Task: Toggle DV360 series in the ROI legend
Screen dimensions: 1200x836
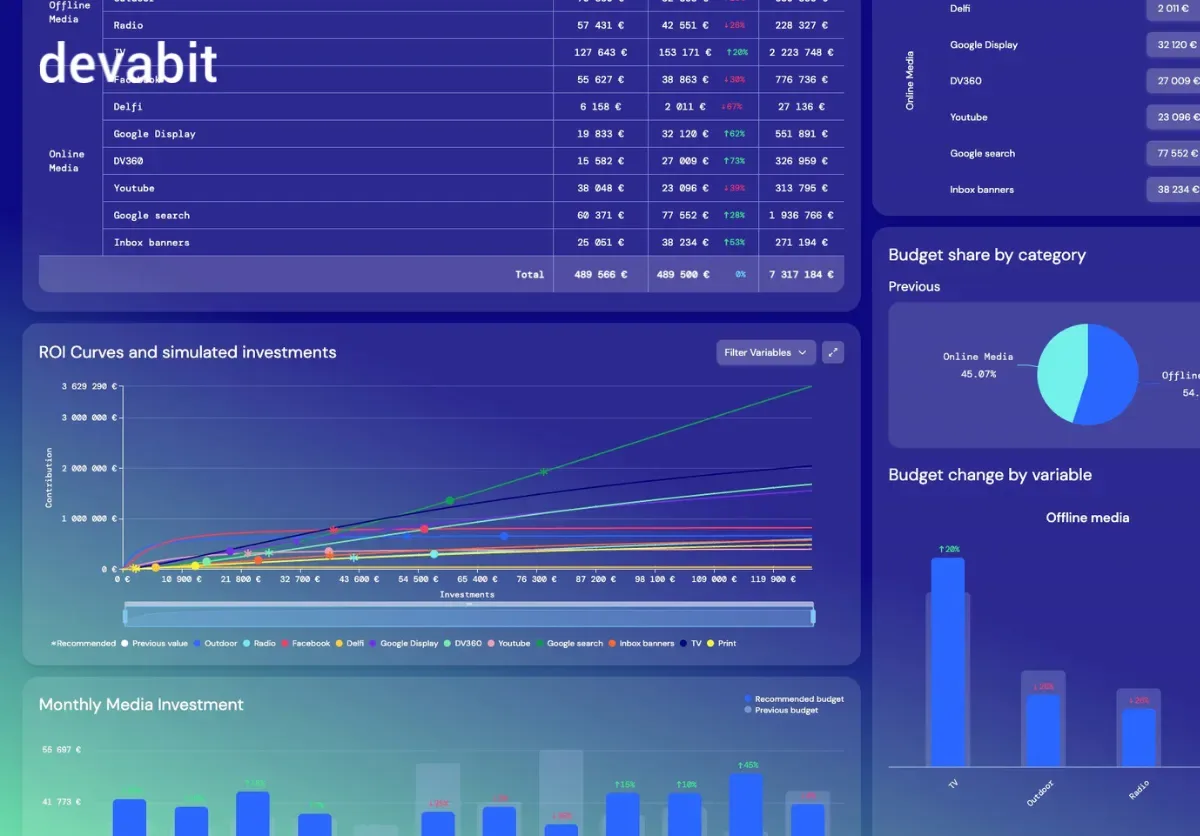Action: (x=463, y=643)
